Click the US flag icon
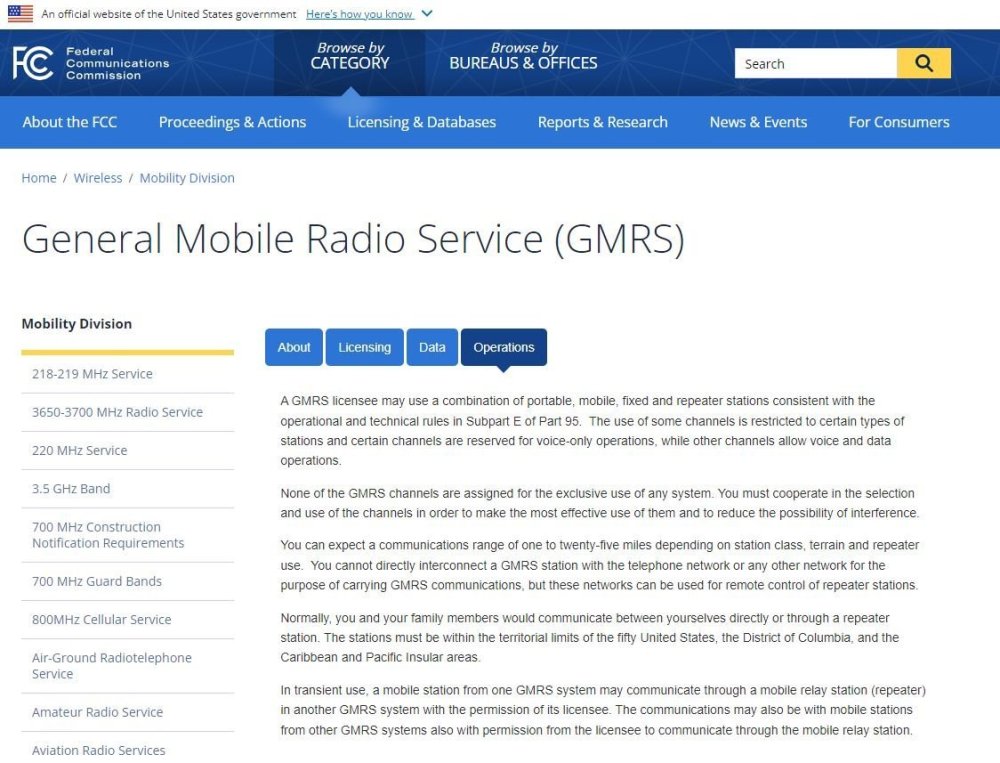 [x=20, y=14]
